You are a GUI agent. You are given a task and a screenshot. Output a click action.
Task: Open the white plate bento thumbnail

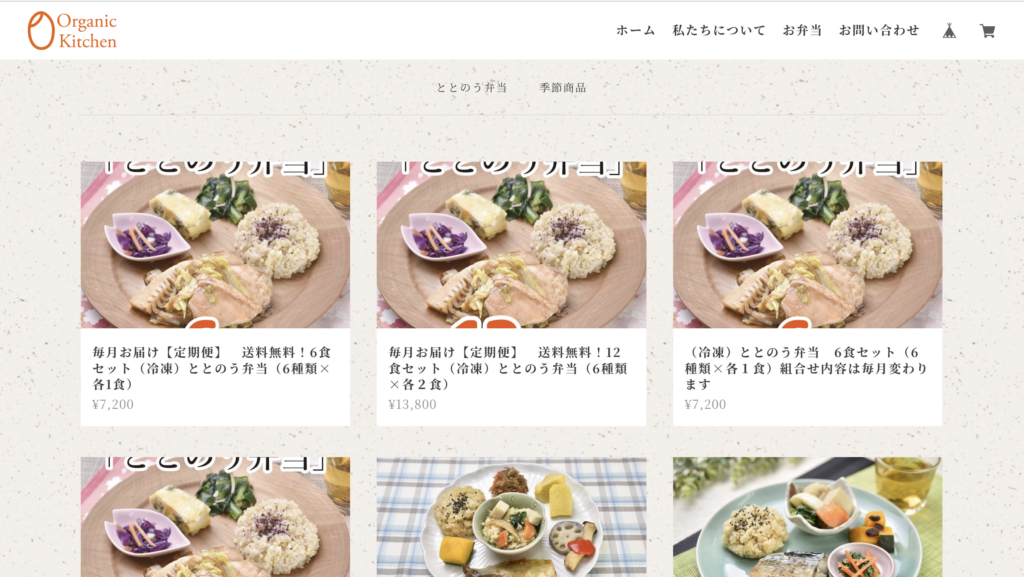(x=511, y=517)
